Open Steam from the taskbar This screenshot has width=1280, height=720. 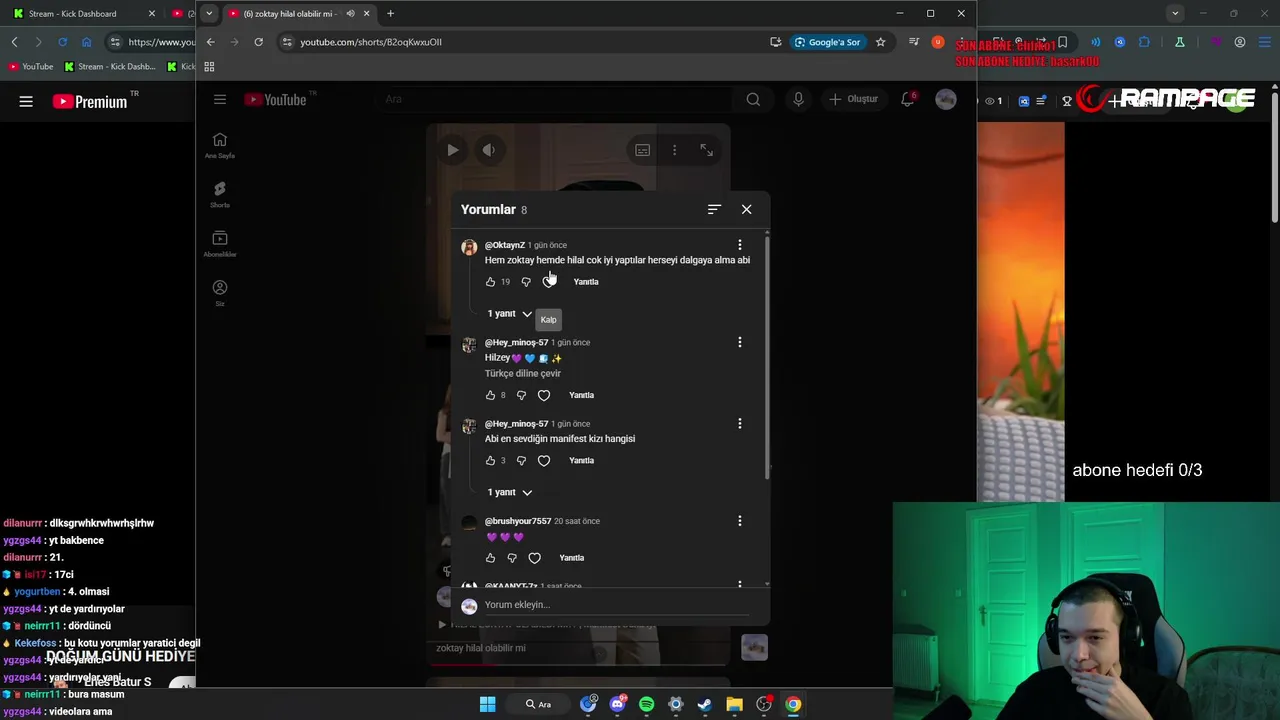click(705, 704)
